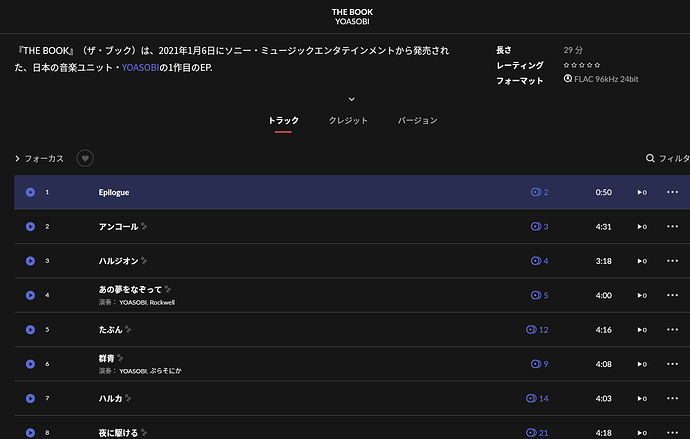690x439 pixels.
Task: View FLAC 96kHz 24bit format info
Action: (x=601, y=79)
